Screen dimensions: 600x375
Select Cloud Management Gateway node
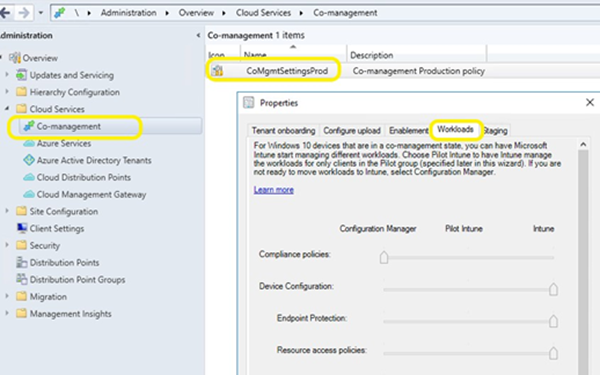click(x=91, y=194)
